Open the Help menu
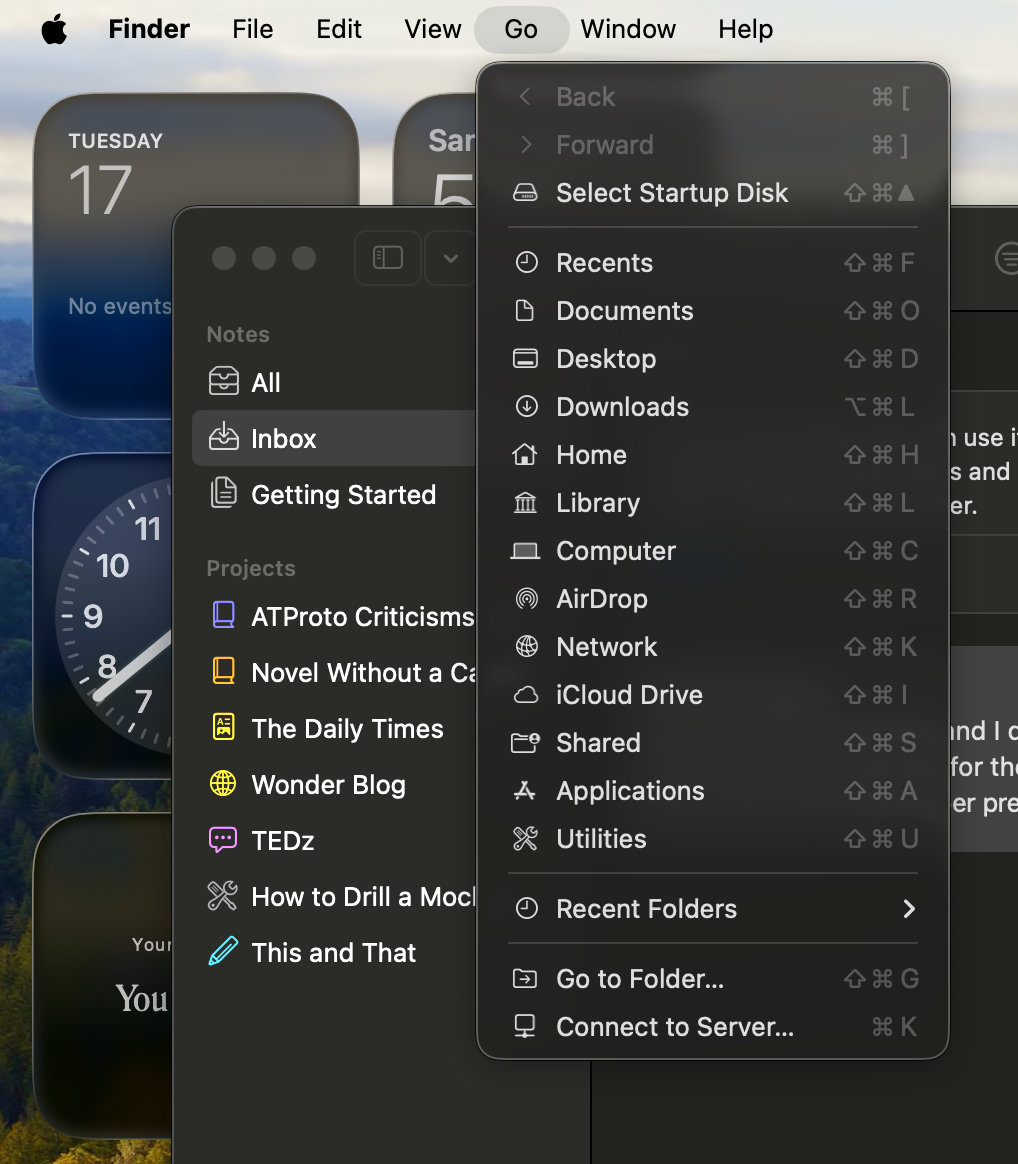Screen dimensions: 1018x1164 (x=745, y=30)
